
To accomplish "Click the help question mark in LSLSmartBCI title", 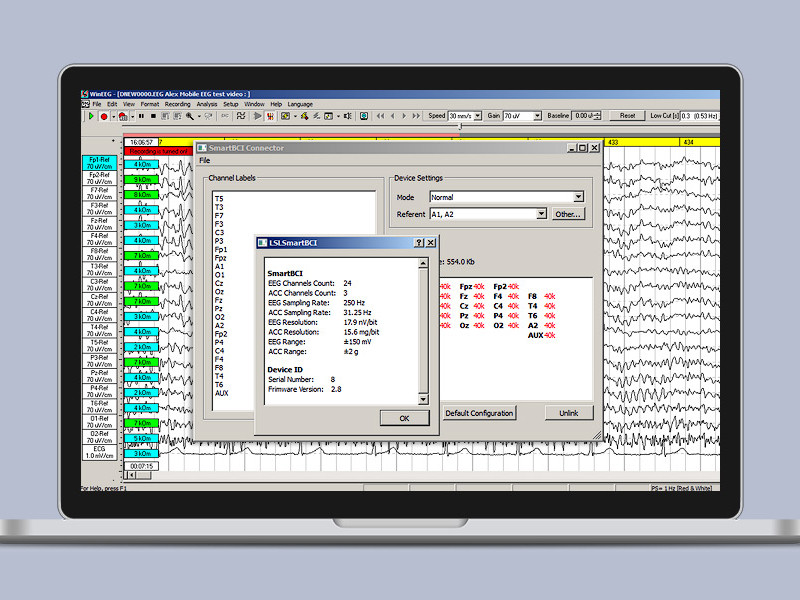I will (419, 243).
